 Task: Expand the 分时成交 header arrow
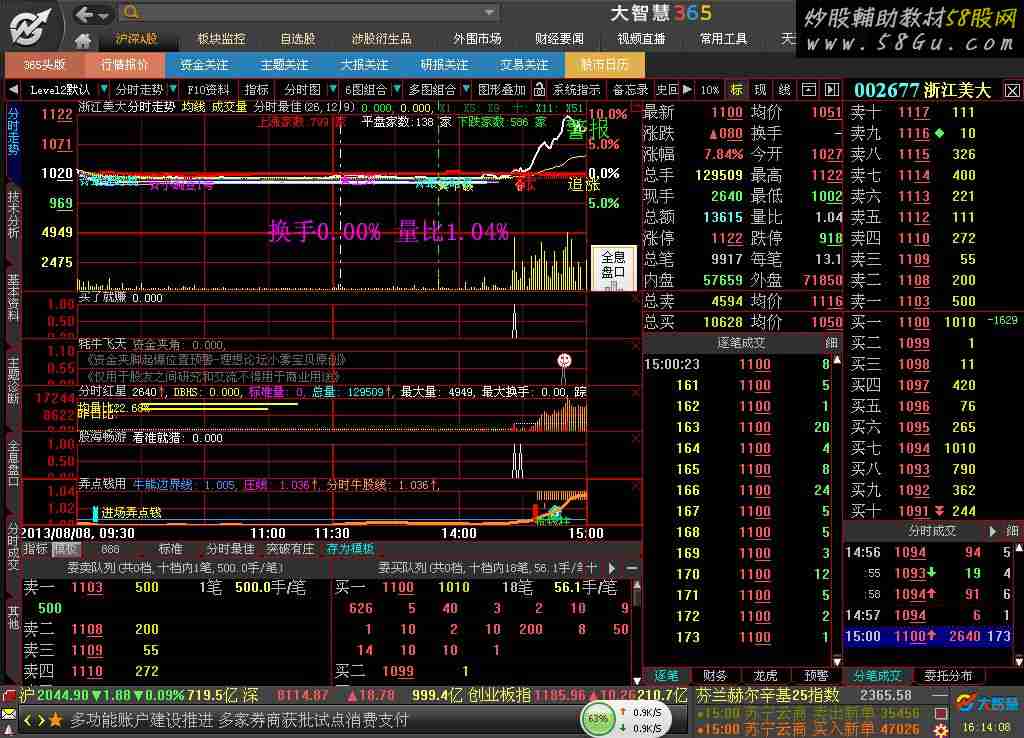[x=993, y=531]
